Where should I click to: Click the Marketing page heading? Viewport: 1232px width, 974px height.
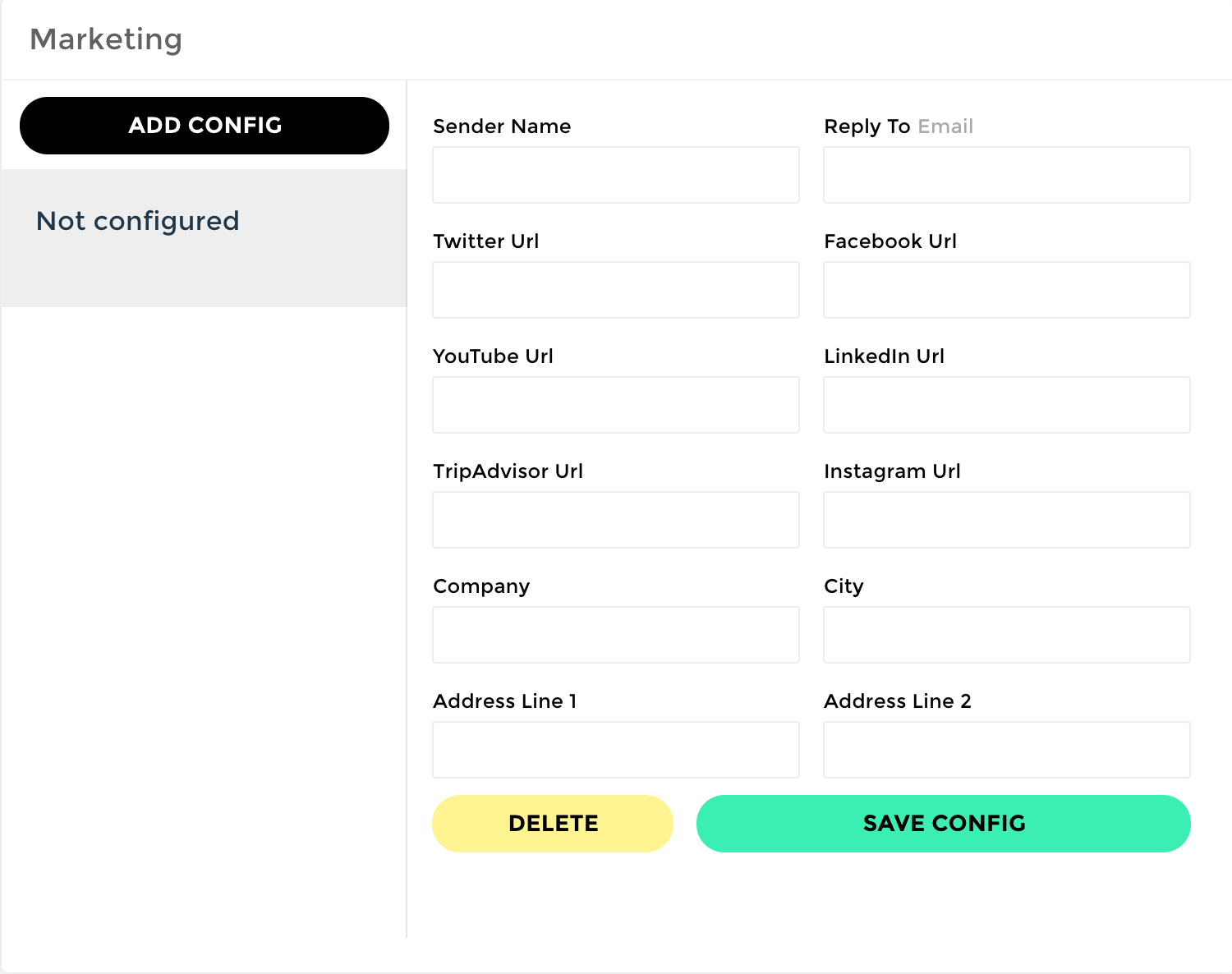point(106,39)
